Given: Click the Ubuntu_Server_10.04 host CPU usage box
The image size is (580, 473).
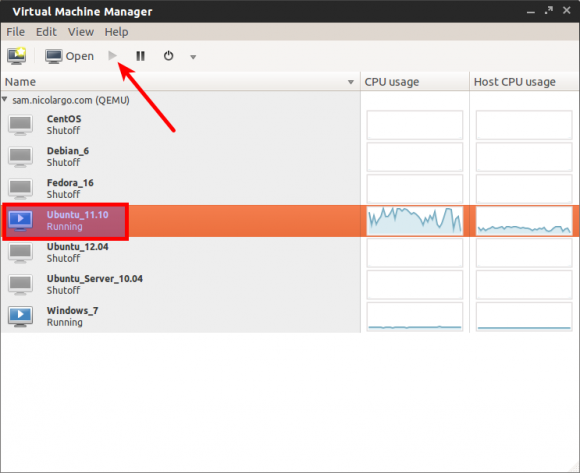Looking at the screenshot, I should pyautogui.click(x=524, y=285).
